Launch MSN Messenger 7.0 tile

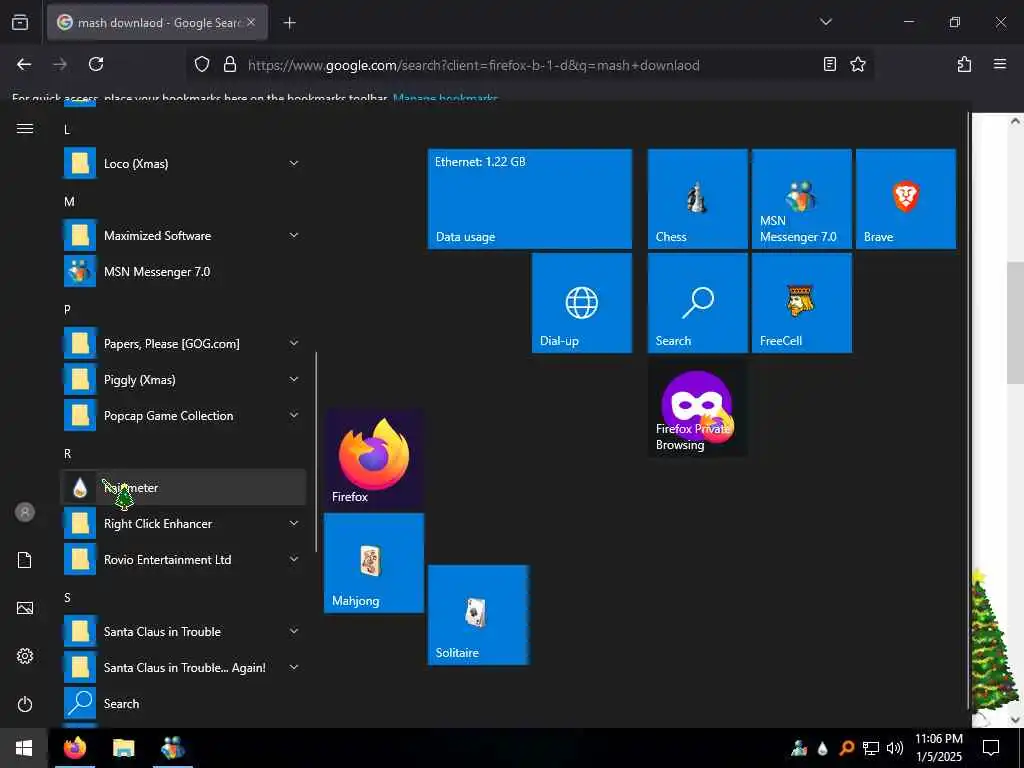(801, 199)
